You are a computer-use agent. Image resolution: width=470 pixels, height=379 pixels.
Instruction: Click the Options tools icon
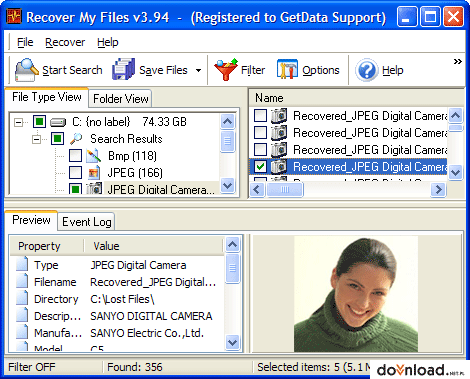pos(287,69)
